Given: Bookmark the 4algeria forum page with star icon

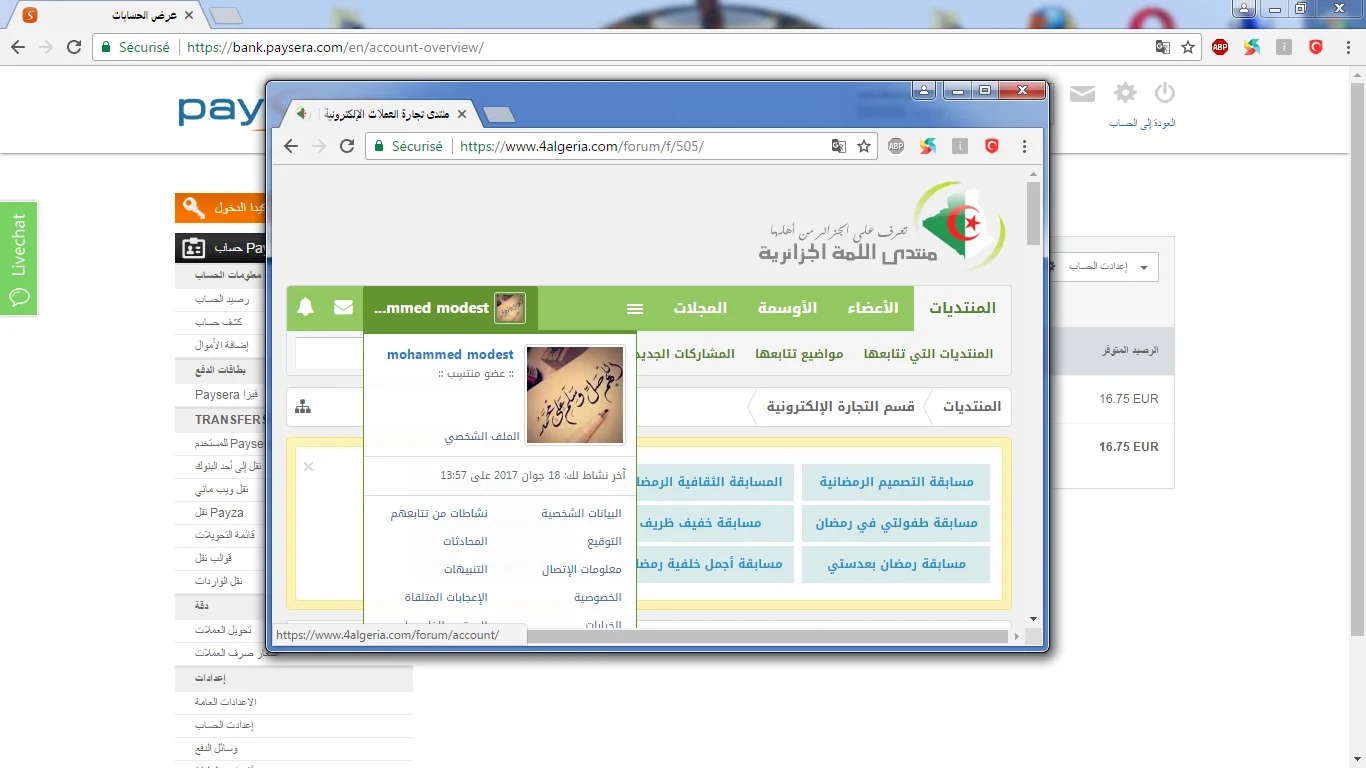Looking at the screenshot, I should click(864, 146).
